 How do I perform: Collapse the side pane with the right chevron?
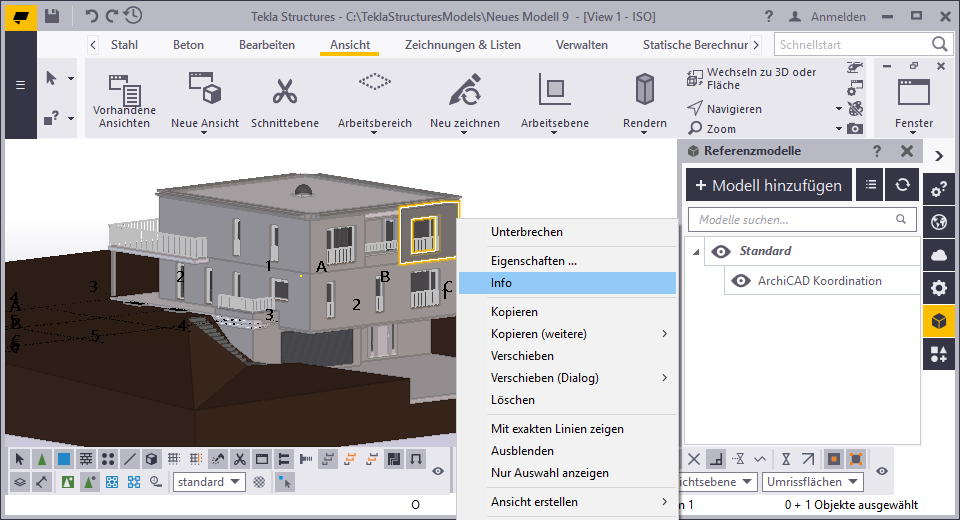tap(939, 156)
